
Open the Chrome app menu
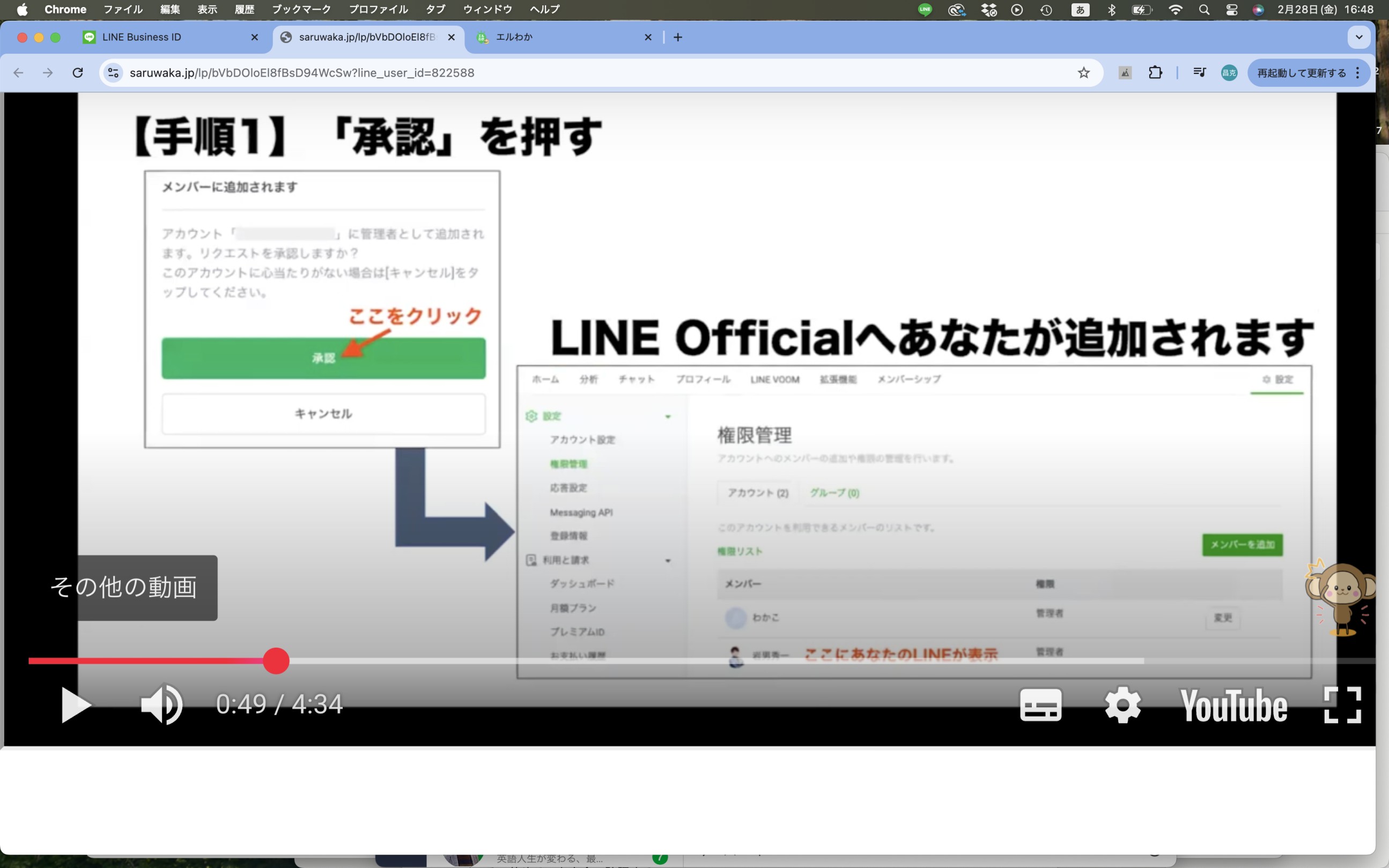click(x=65, y=10)
